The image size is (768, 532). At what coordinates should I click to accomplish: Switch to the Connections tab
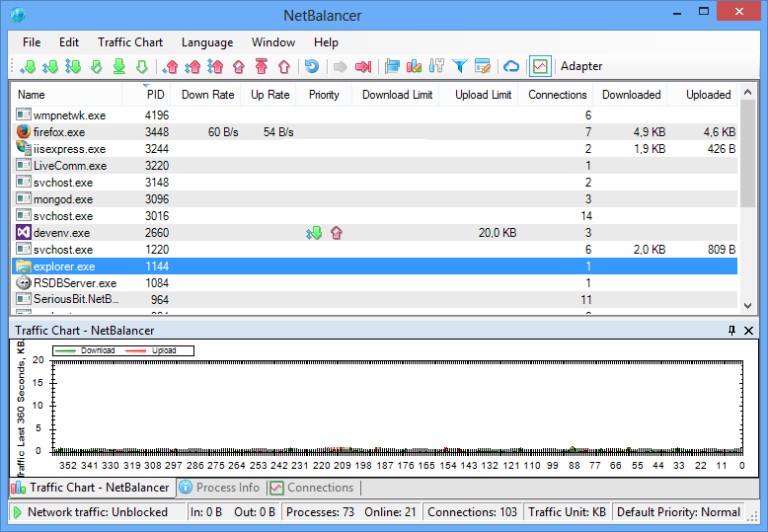pyautogui.click(x=312, y=487)
